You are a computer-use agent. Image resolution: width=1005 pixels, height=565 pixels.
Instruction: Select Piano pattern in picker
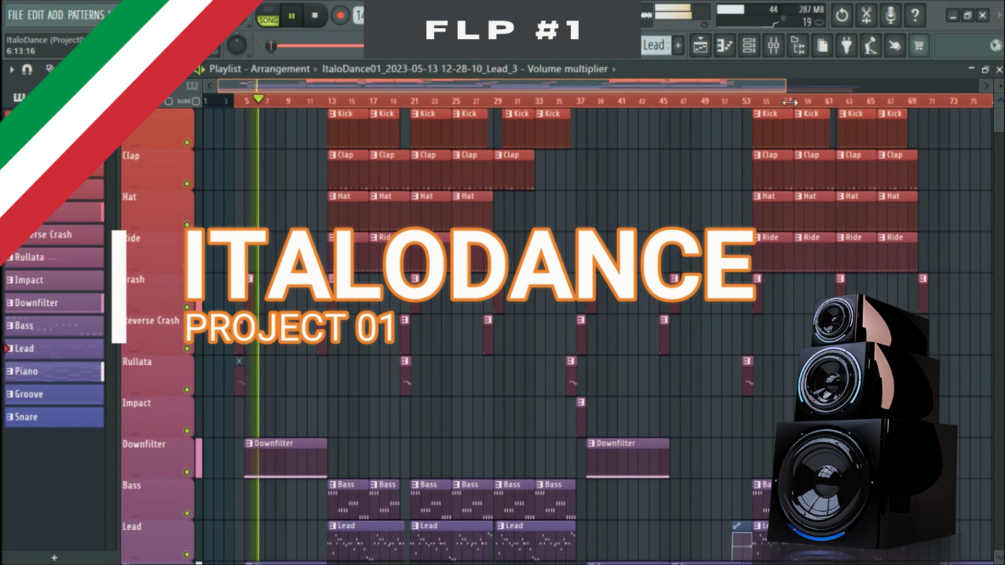tap(54, 372)
